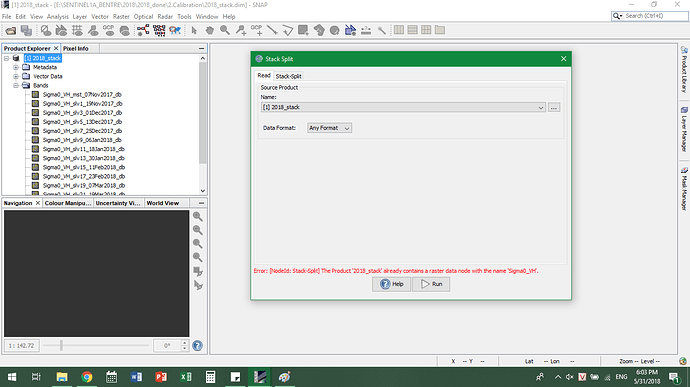Tile windows evenly using grid icon

[x=426, y=30]
